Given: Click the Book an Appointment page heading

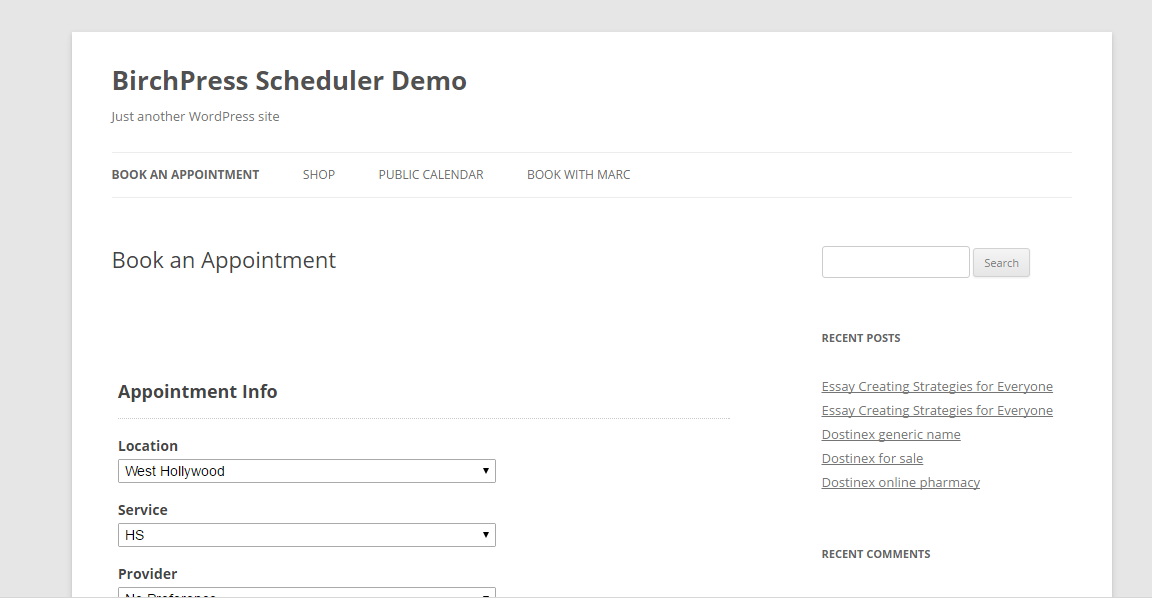Looking at the screenshot, I should coord(223,260).
